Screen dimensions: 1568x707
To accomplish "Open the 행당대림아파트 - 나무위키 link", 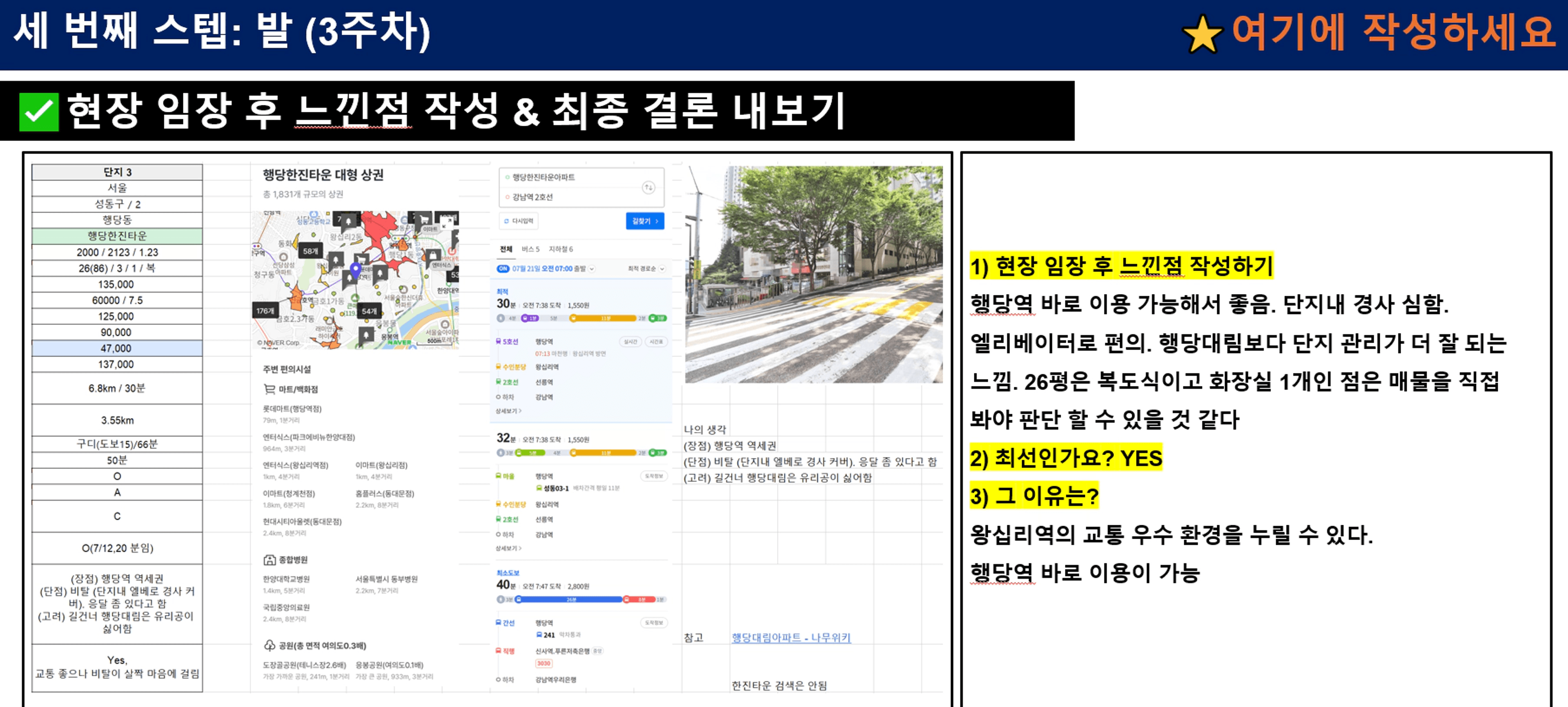I will [x=791, y=637].
